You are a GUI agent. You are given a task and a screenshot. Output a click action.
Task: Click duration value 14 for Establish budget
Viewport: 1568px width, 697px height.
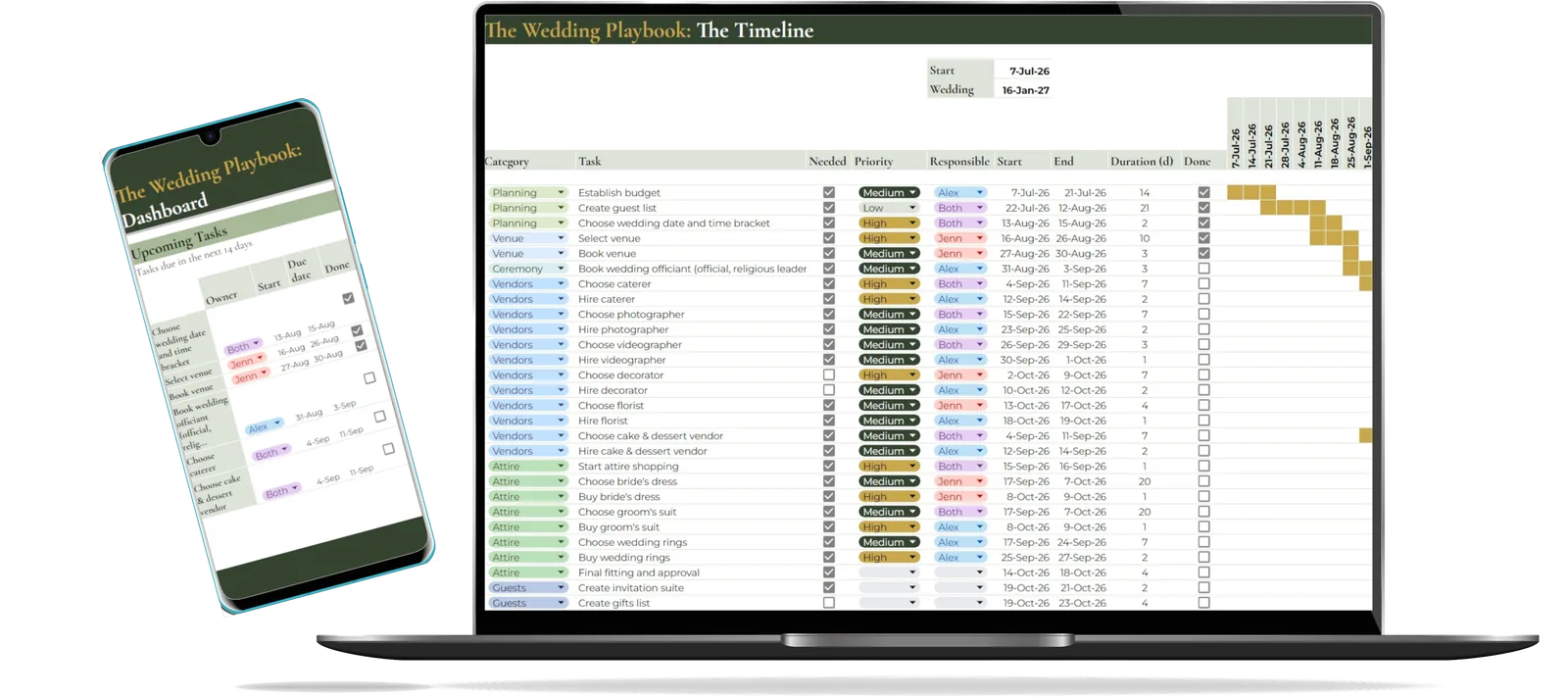[1144, 193]
